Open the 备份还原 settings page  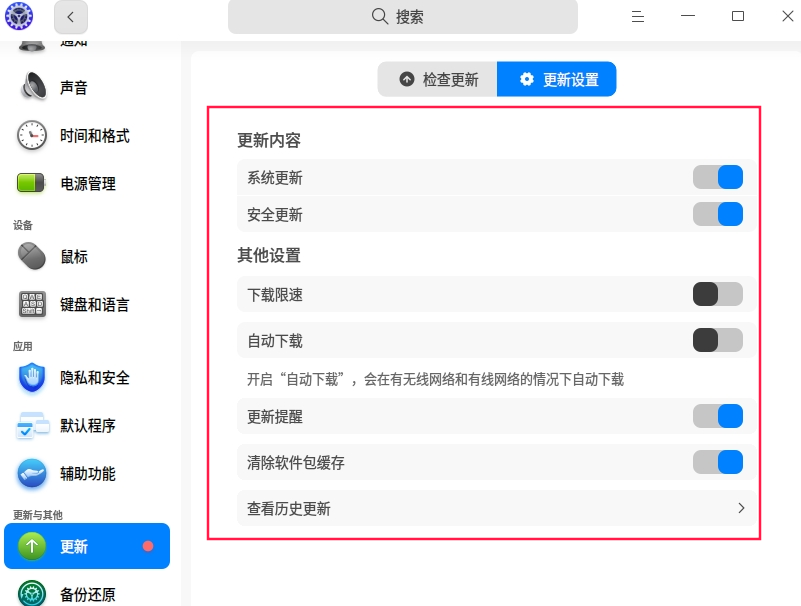pyautogui.click(x=87, y=593)
